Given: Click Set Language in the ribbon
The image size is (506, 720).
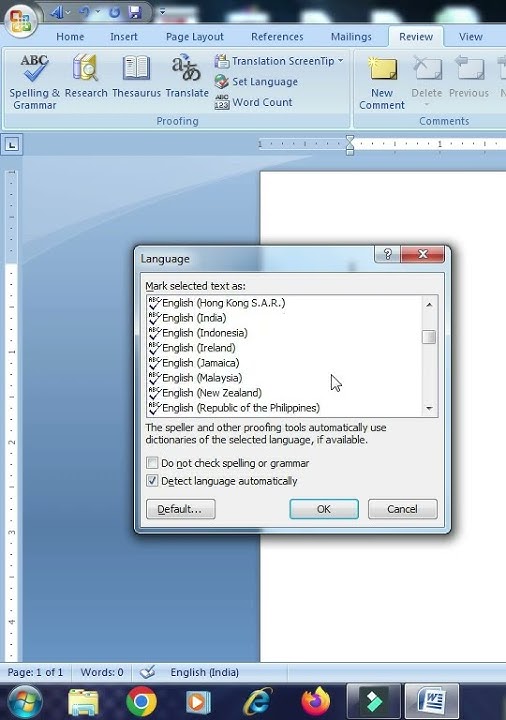Looking at the screenshot, I should [x=256, y=82].
